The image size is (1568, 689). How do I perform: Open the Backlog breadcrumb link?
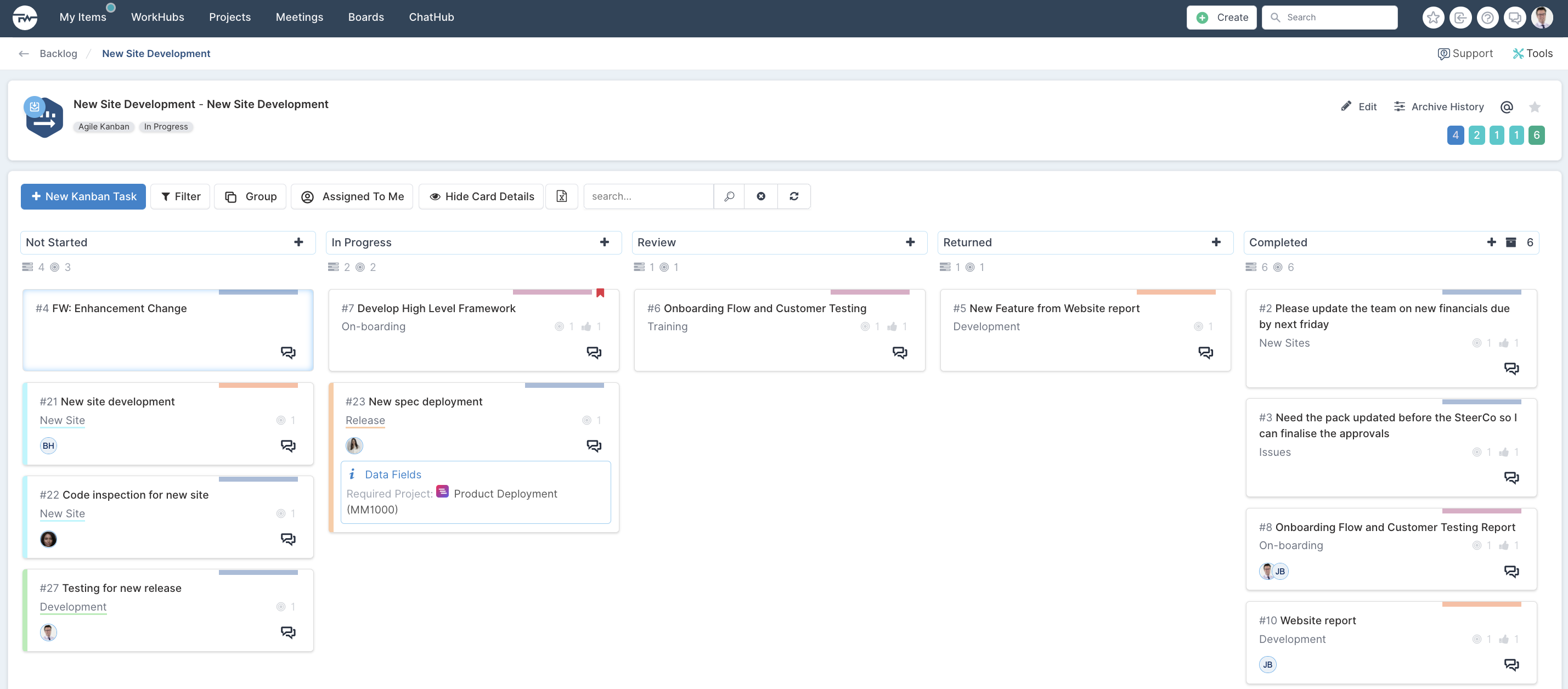point(59,54)
